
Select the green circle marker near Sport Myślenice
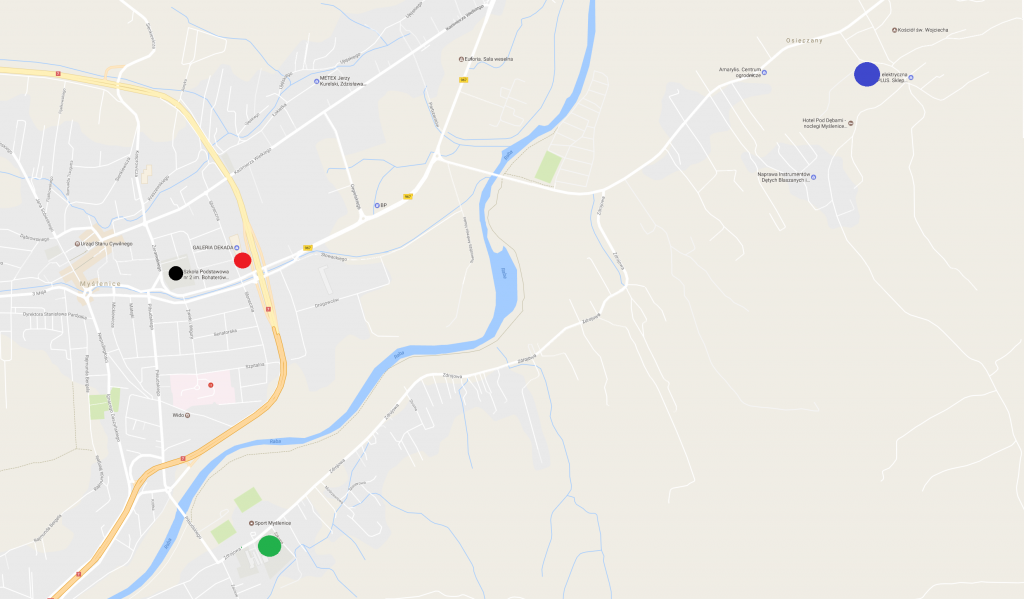tap(270, 545)
